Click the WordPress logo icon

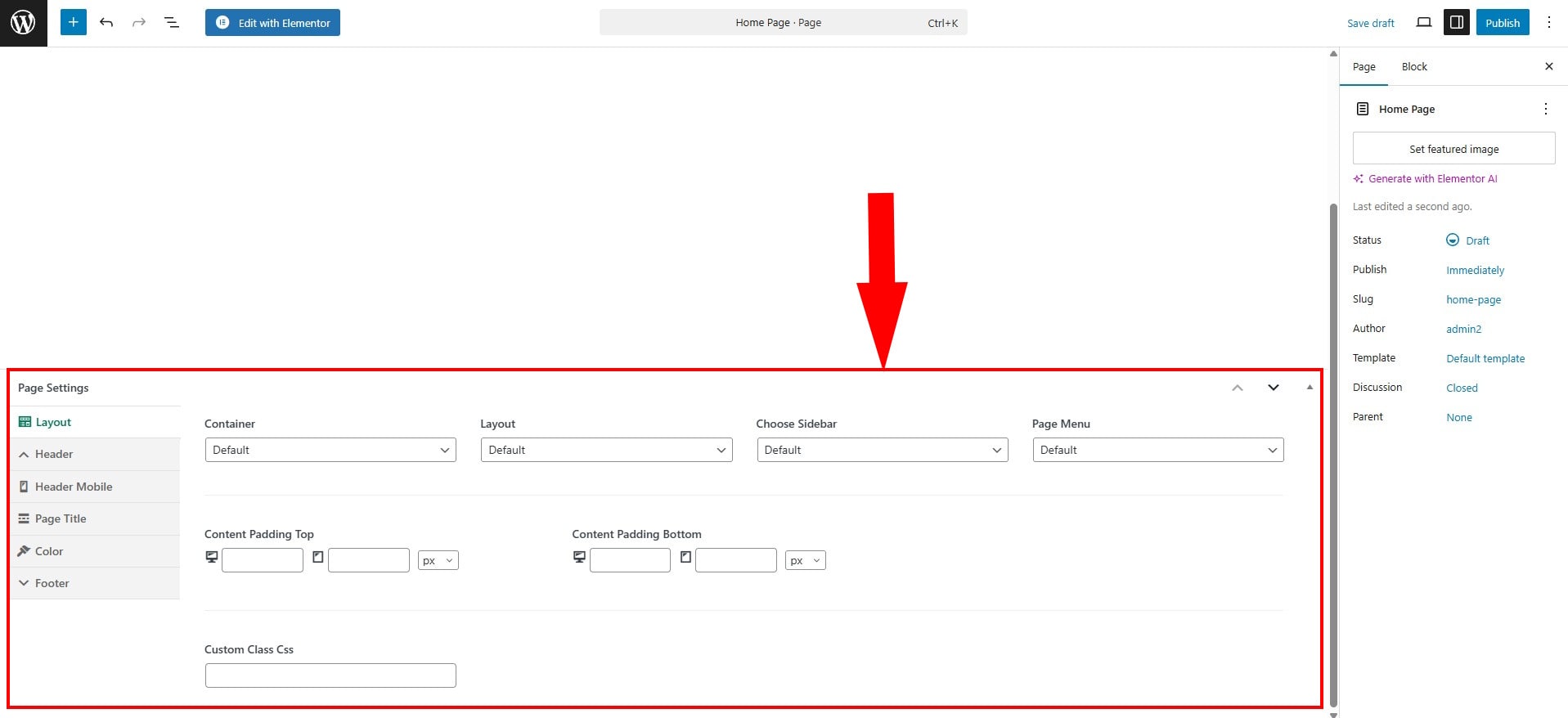(23, 23)
